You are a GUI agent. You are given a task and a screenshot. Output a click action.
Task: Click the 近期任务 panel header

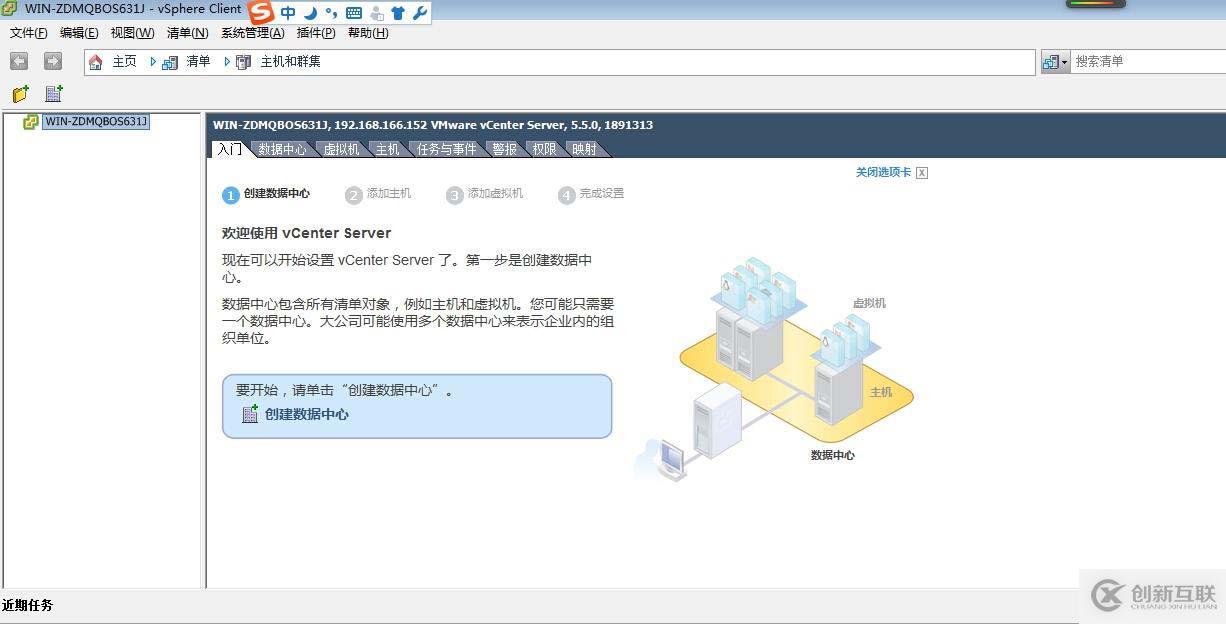pyautogui.click(x=28, y=605)
